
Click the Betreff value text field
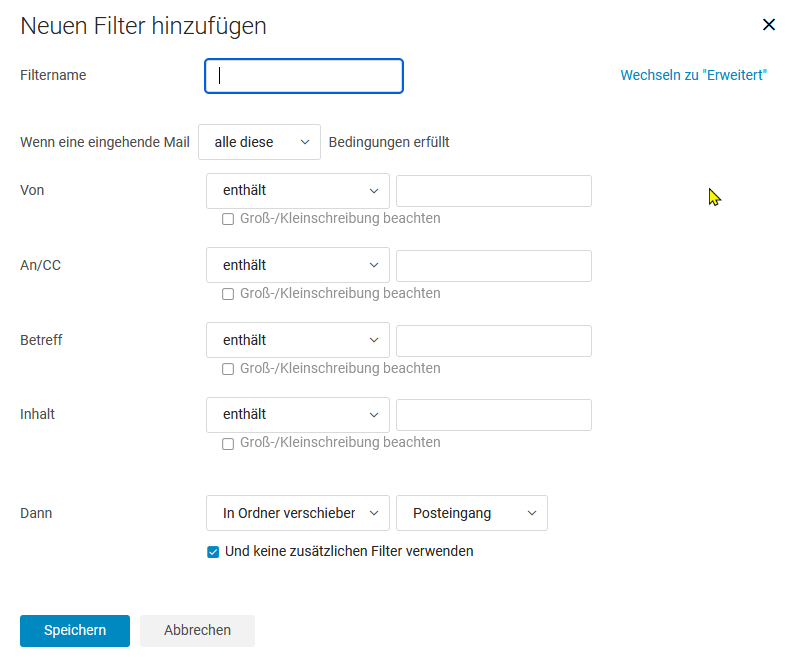coord(494,341)
